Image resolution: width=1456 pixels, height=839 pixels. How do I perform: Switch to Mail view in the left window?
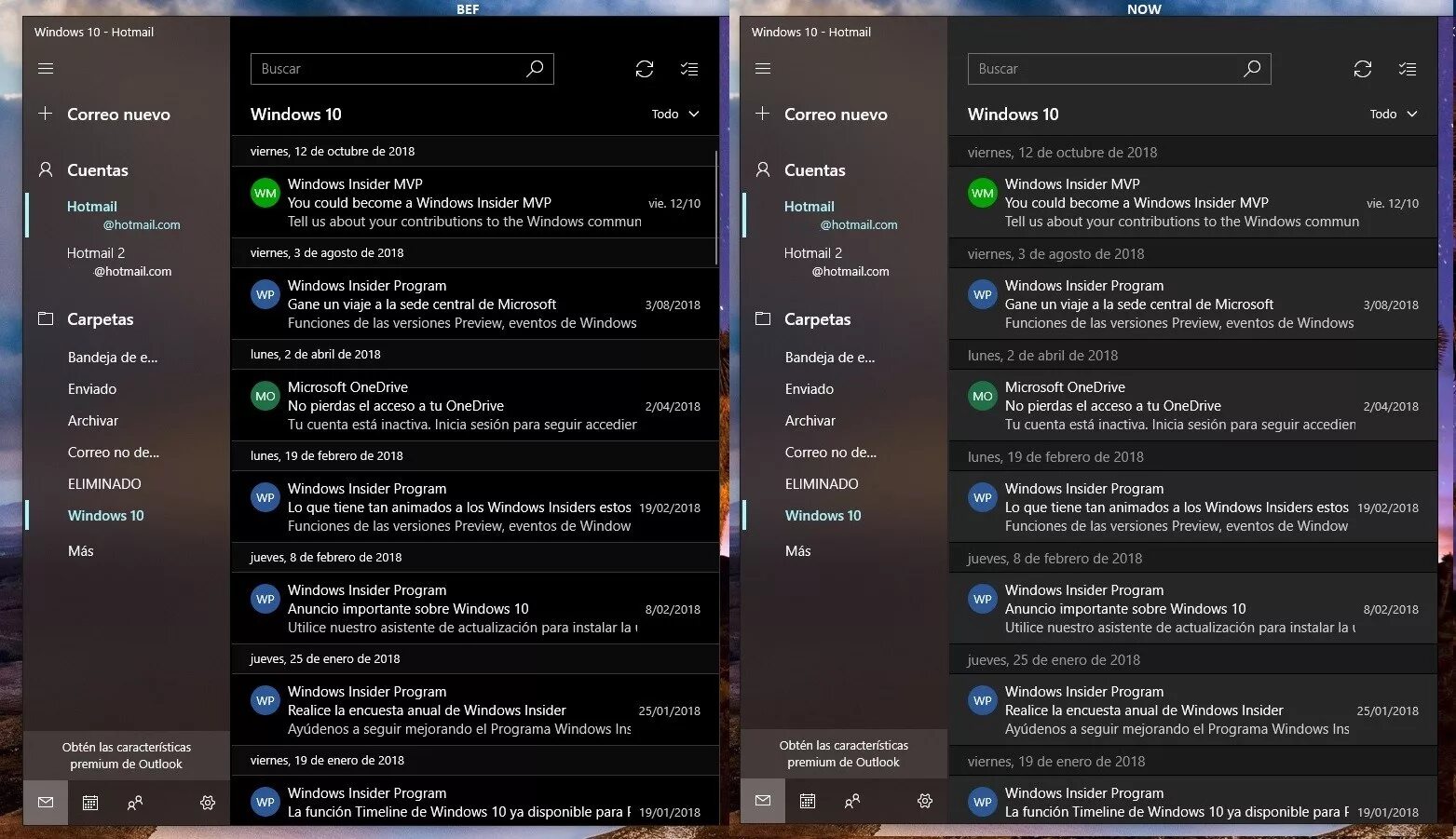(46, 802)
